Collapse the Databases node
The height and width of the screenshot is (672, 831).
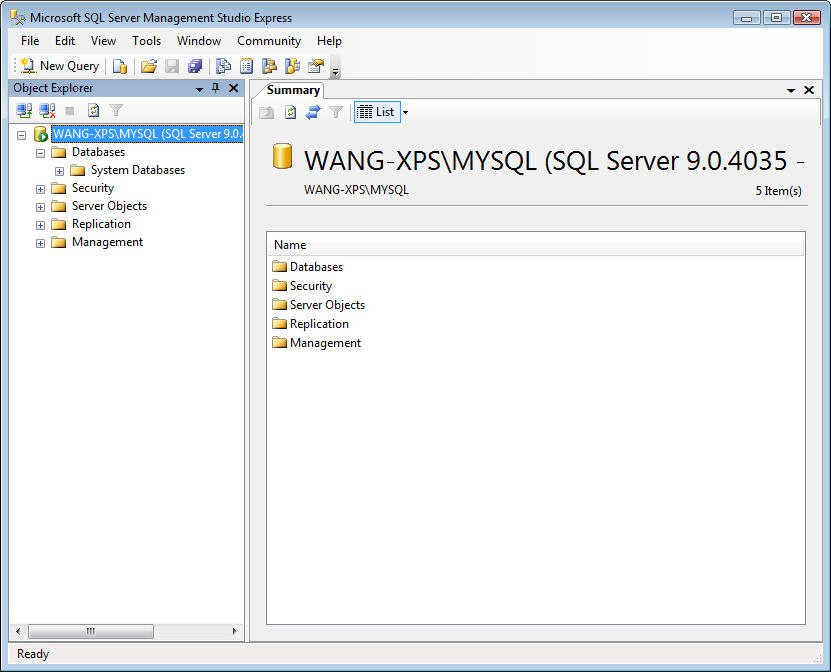point(40,152)
